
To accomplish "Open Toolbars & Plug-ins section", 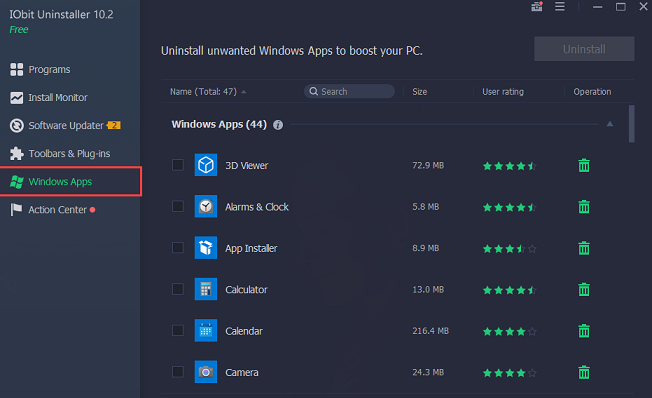I will [x=60, y=153].
